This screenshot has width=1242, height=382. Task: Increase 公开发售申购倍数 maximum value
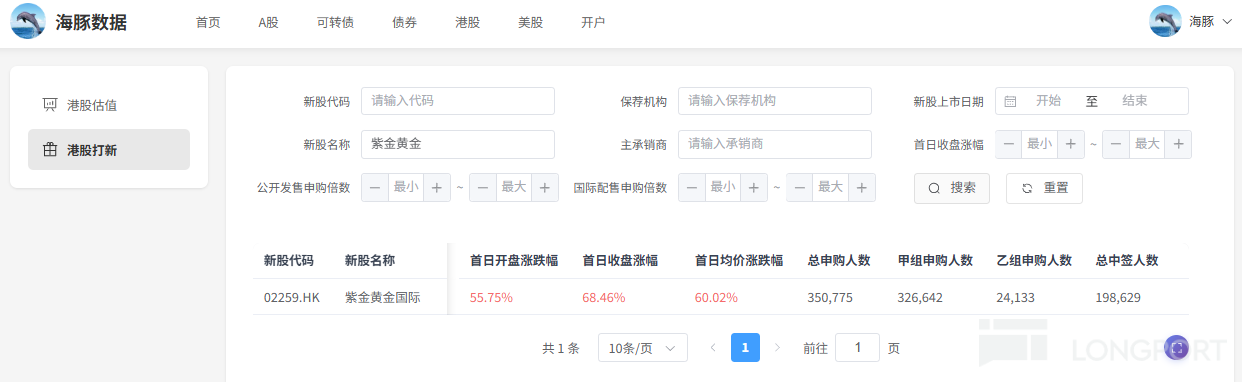coord(545,187)
